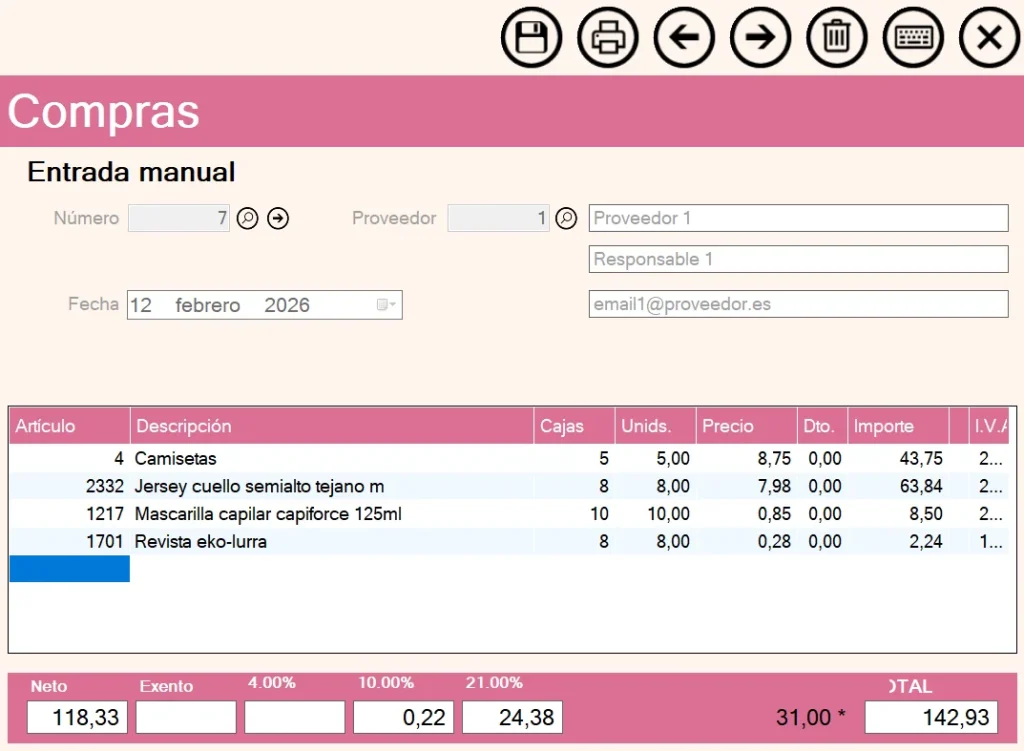Click the save floppy disk icon
Viewport: 1024px width, 751px height.
point(531,38)
